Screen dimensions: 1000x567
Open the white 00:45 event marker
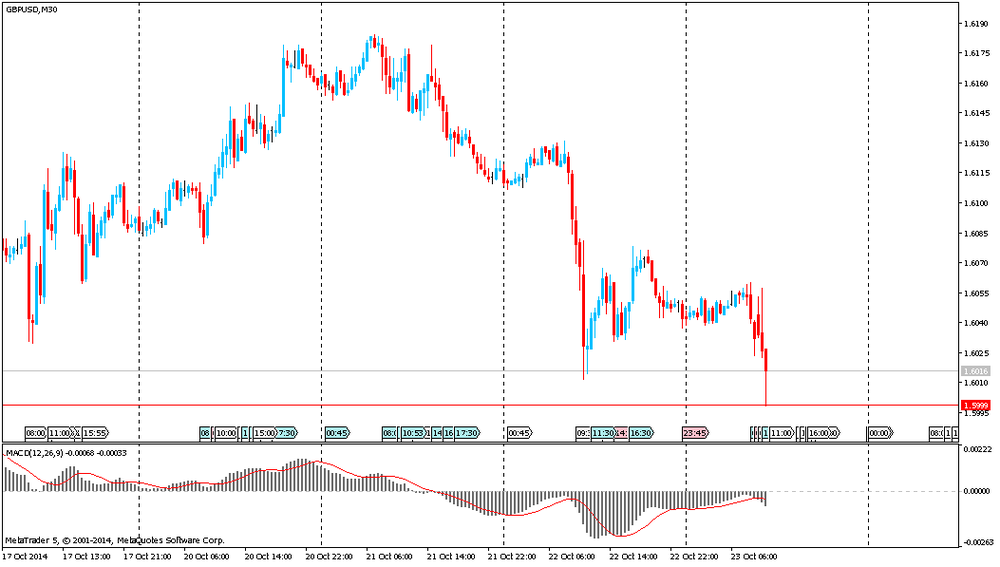point(519,433)
